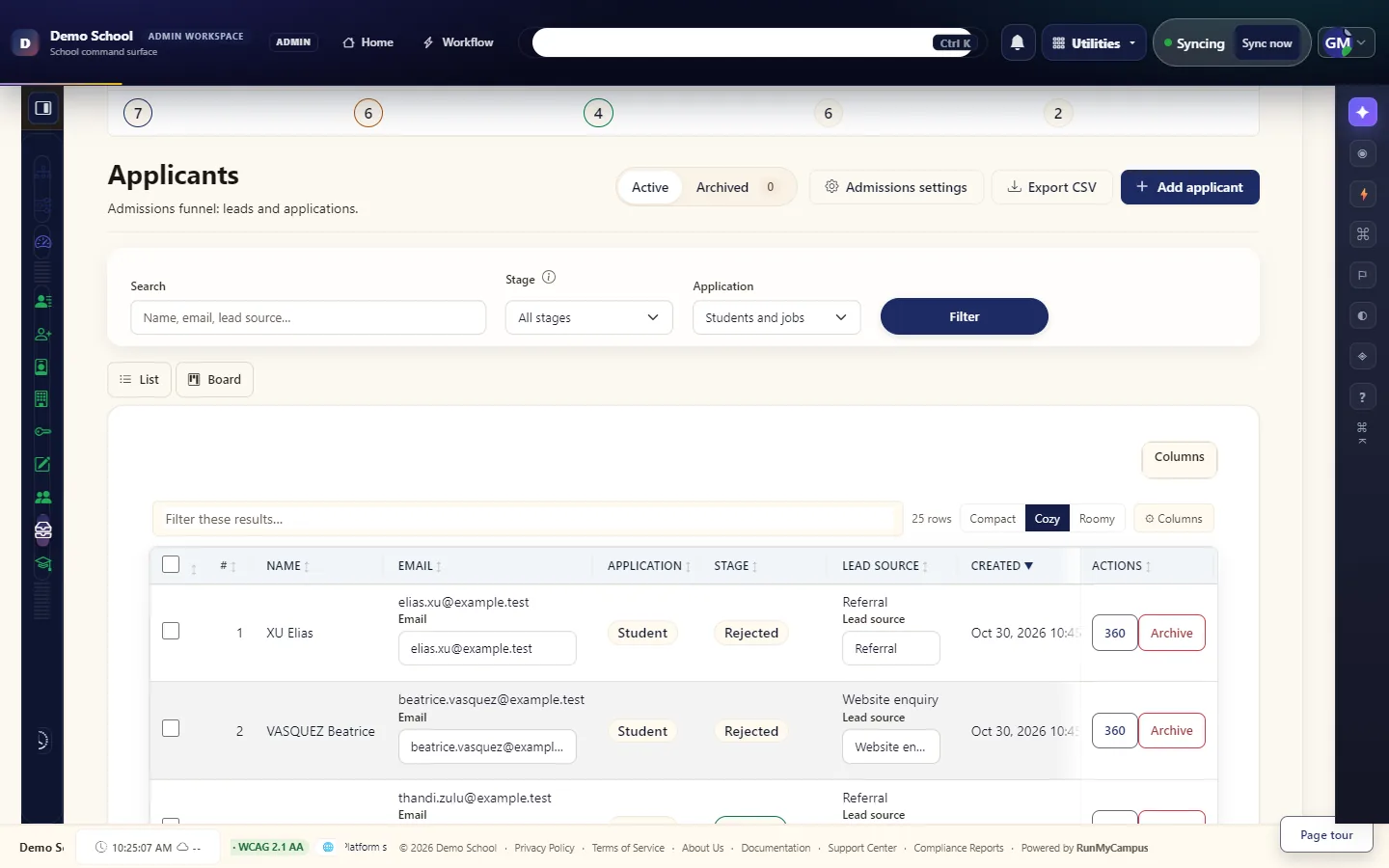
Task: Open the question mark help icon
Action: click(x=1362, y=396)
